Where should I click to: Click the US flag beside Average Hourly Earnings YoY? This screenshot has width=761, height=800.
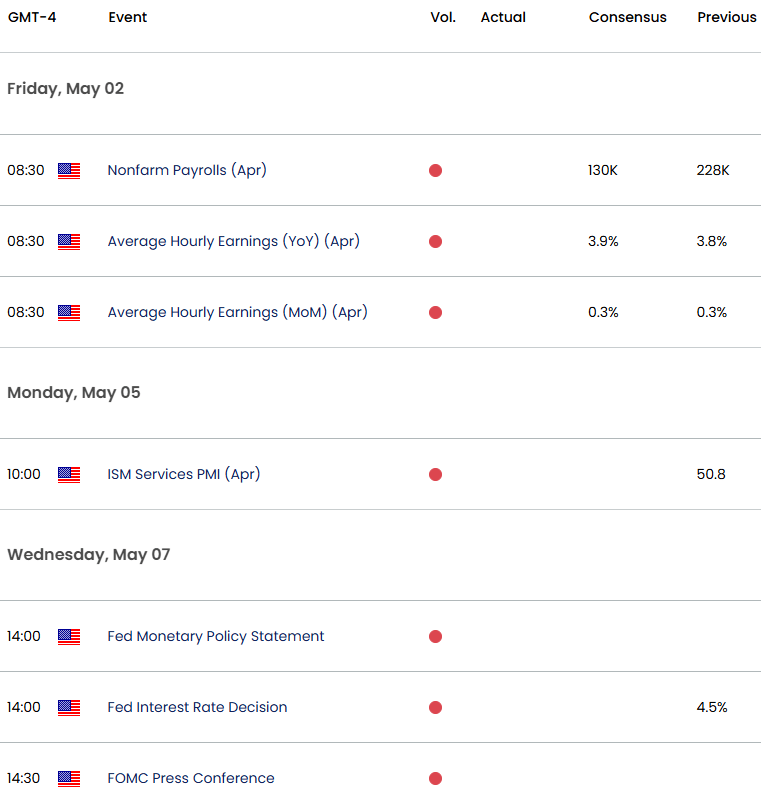68,241
